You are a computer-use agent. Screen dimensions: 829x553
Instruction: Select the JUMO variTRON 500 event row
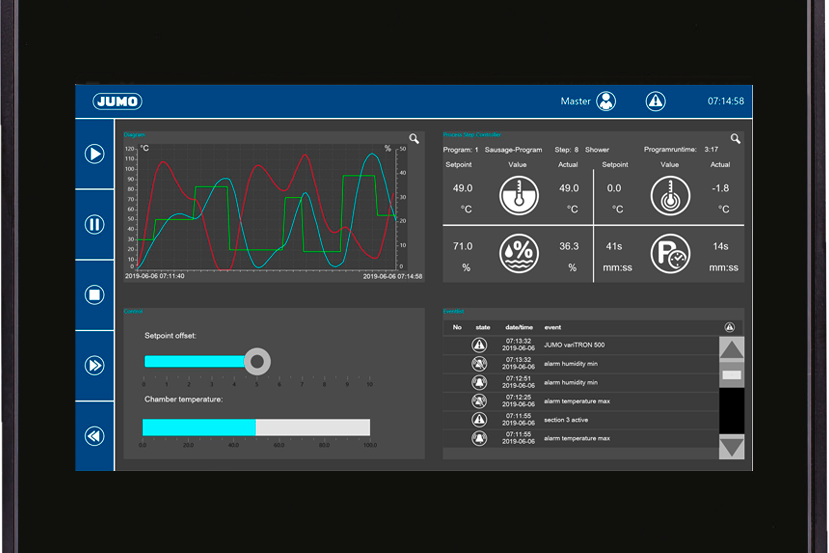(581, 345)
